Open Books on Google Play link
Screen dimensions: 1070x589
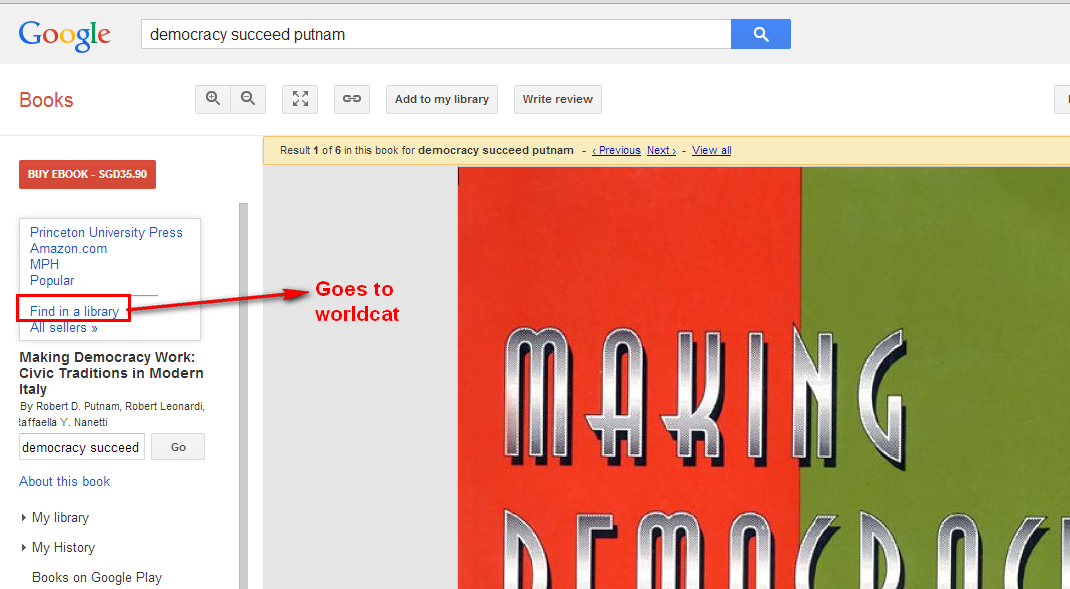click(x=97, y=577)
